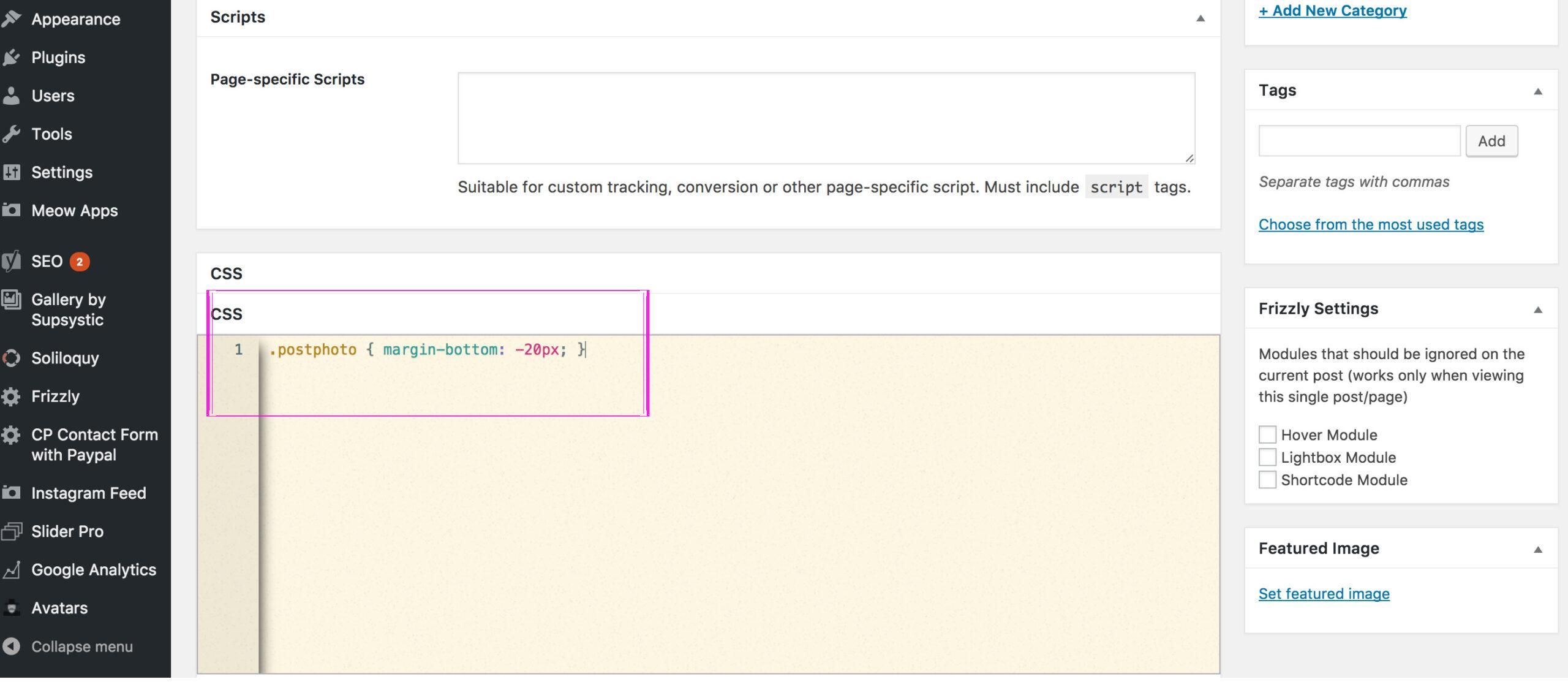The width and height of the screenshot is (1568, 698).
Task: Click the Yoast SEO icon
Action: click(x=11, y=262)
